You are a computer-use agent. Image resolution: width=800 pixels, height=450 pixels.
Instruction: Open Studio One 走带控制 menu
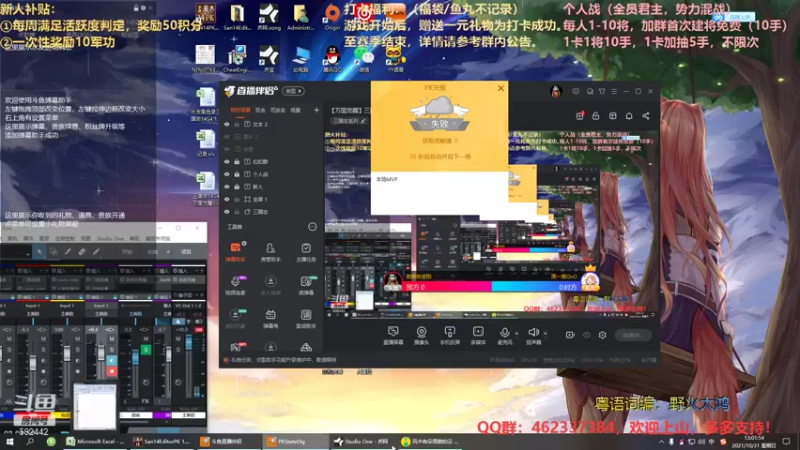65,238
